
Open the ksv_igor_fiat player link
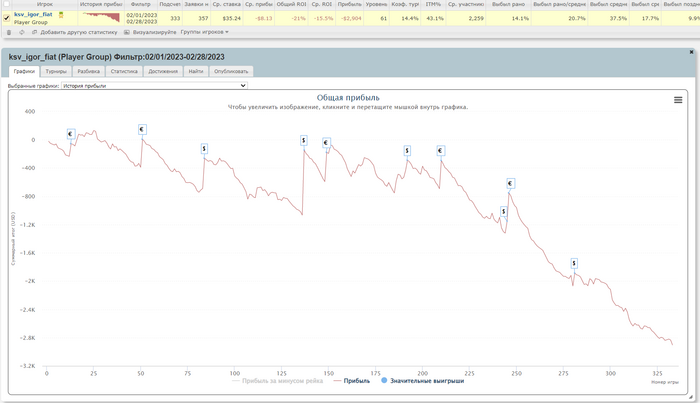33,15
